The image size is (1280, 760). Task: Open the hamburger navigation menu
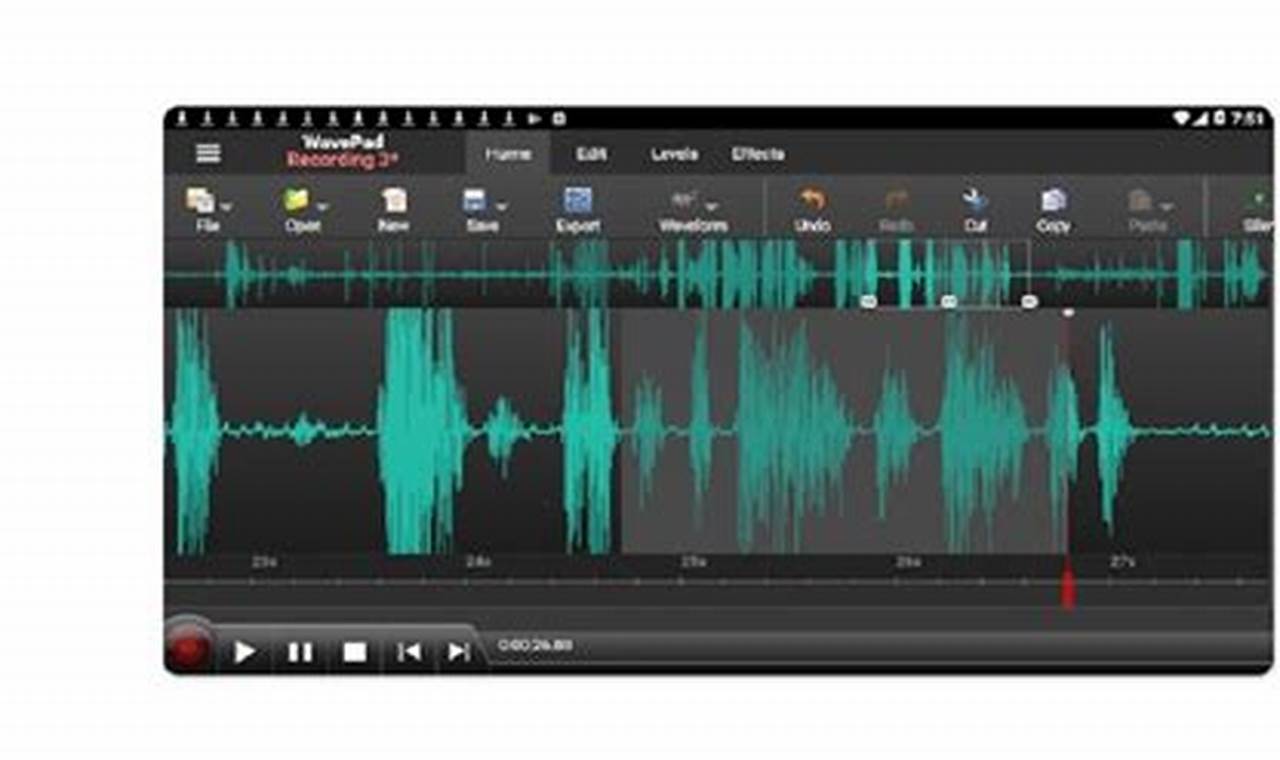tap(208, 153)
